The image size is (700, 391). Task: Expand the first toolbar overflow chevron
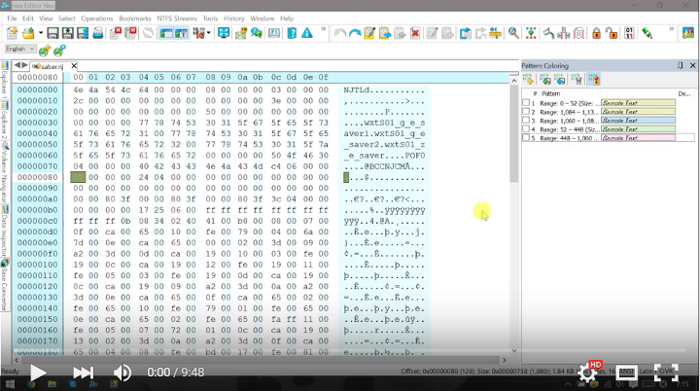pos(324,29)
